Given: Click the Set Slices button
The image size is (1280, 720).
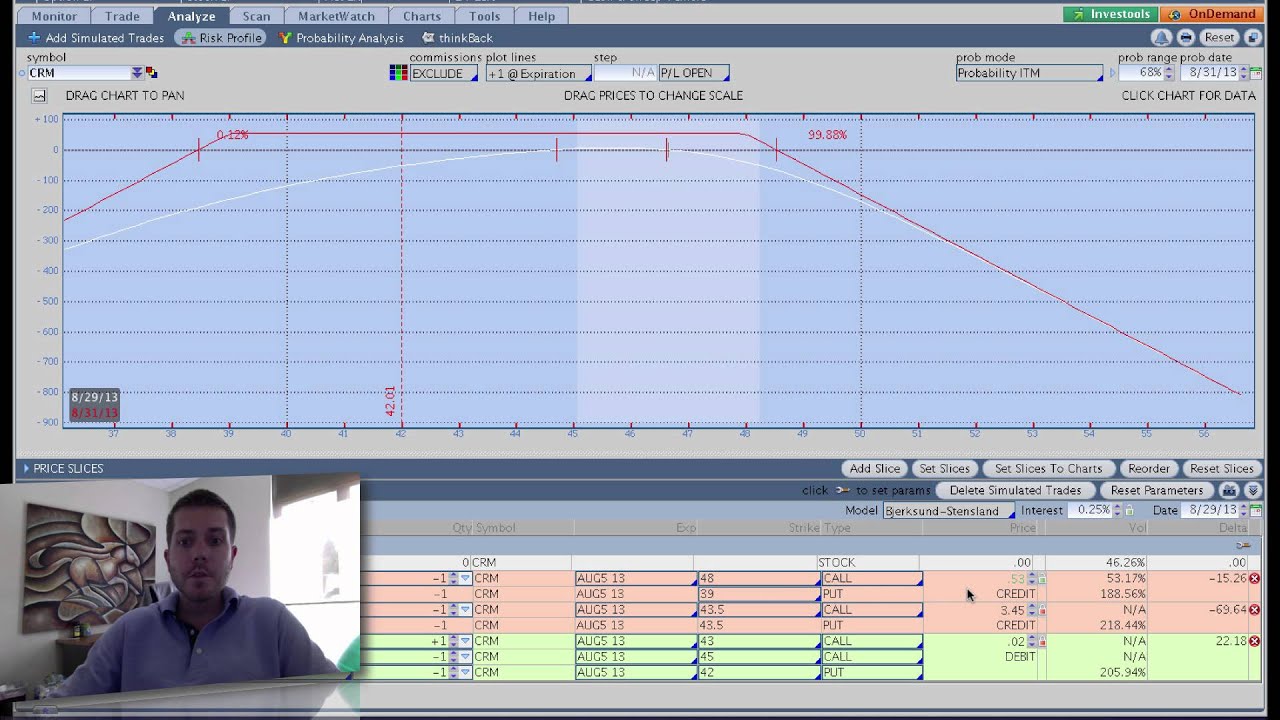Looking at the screenshot, I should click(x=945, y=469).
